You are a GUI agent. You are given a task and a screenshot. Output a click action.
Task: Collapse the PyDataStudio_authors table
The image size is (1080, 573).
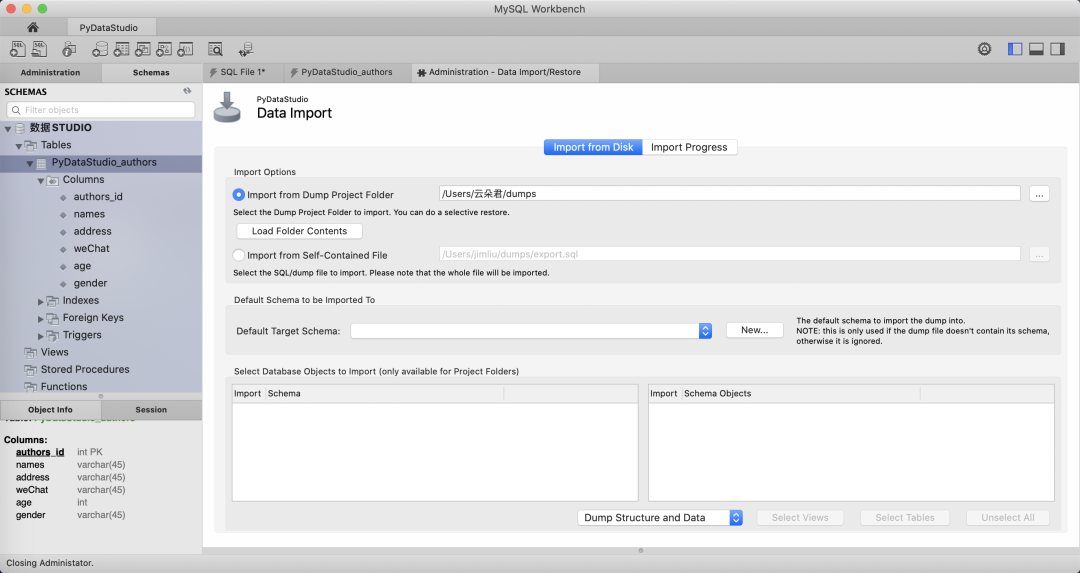tap(30, 163)
